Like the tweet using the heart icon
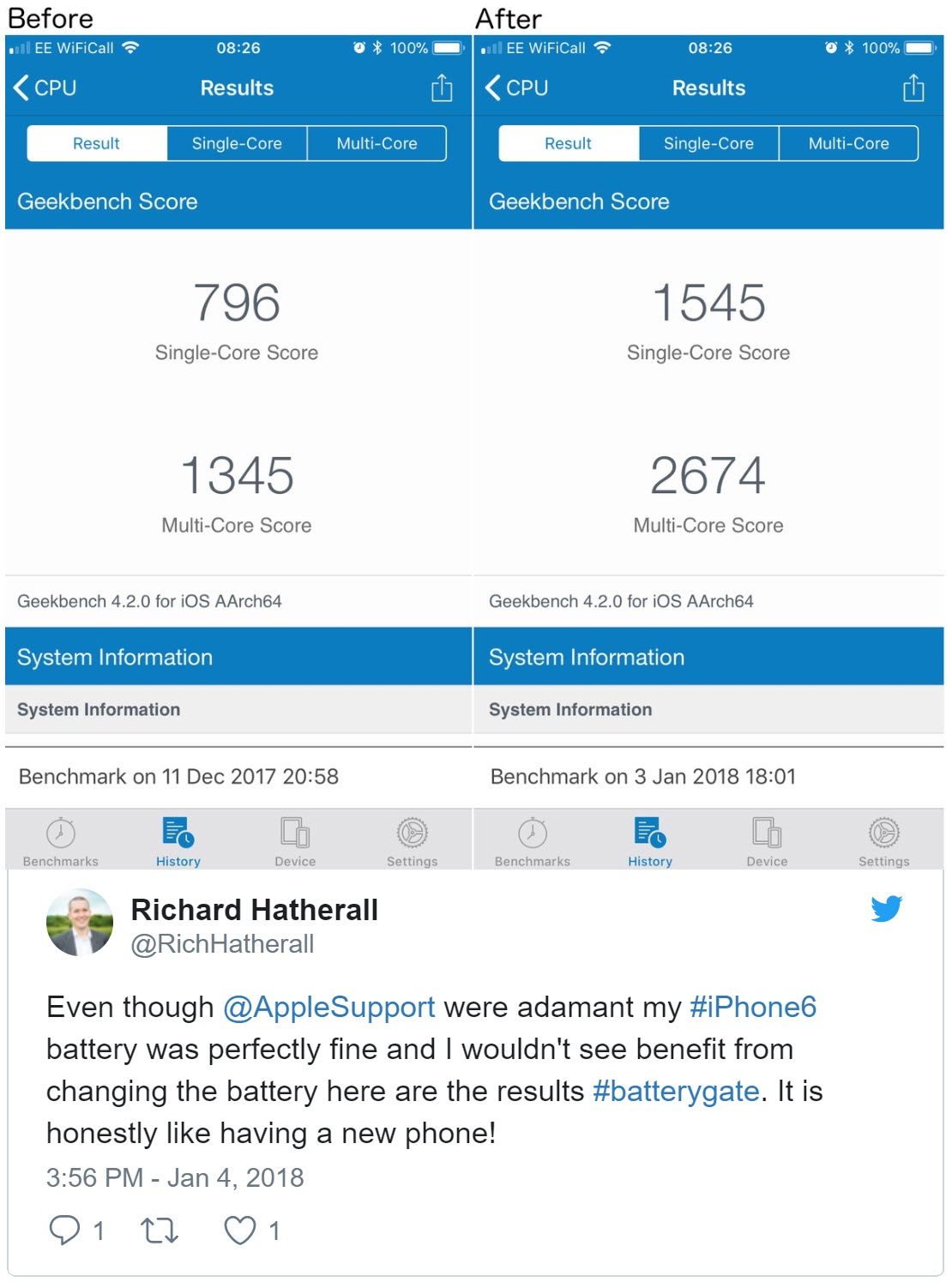Image resolution: width=952 pixels, height=1288 pixels. 241,1230
